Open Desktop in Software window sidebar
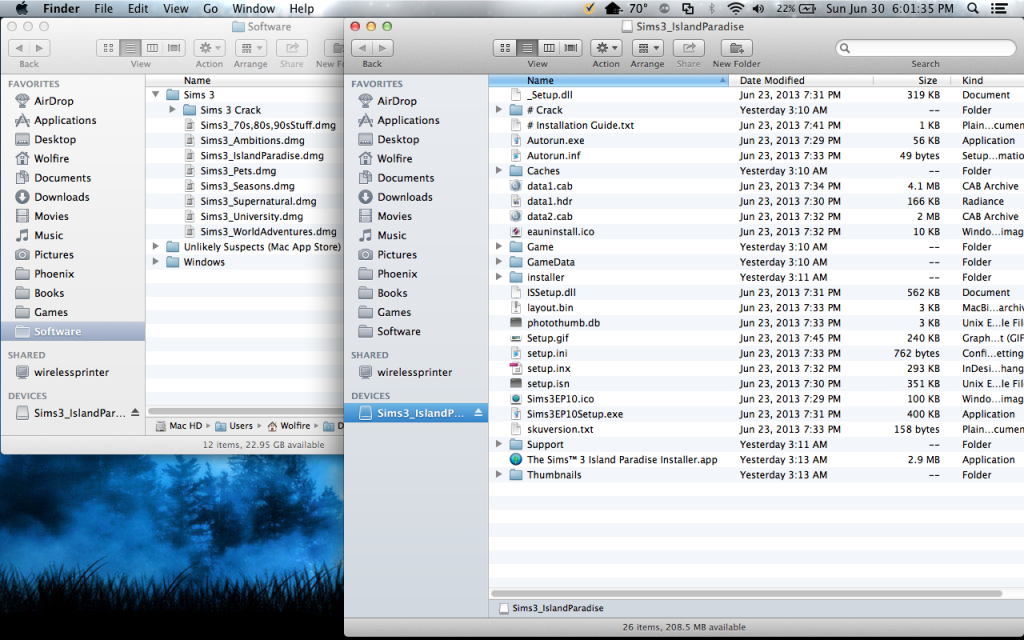The image size is (1024, 640). [x=55, y=140]
